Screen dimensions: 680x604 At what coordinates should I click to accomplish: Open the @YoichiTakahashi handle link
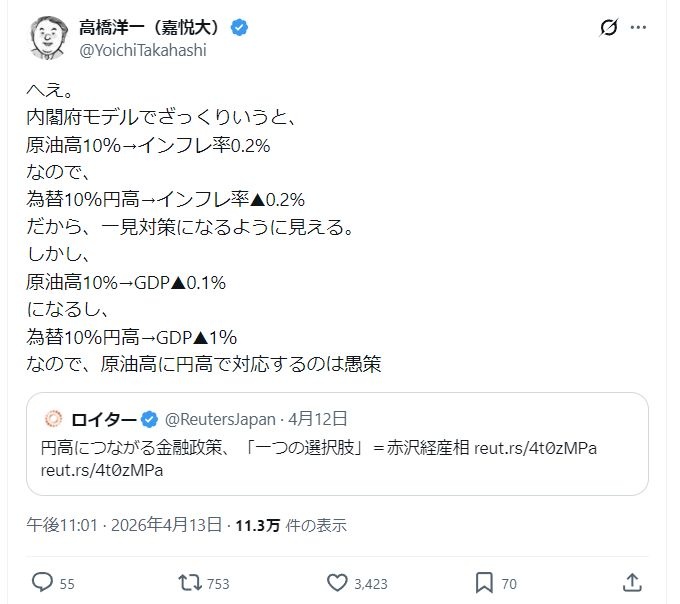tap(142, 50)
